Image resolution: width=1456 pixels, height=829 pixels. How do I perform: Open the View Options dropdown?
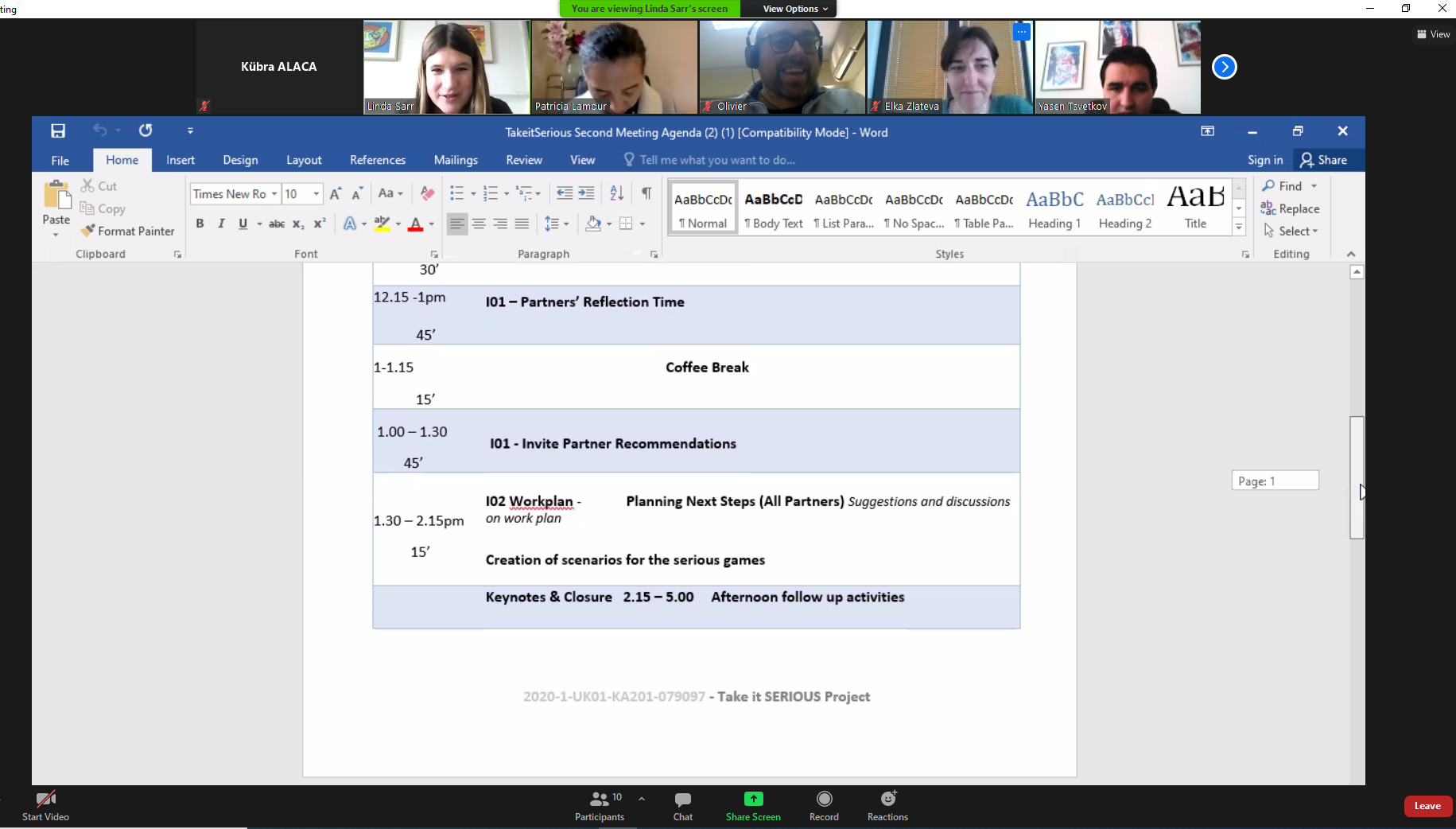pyautogui.click(x=795, y=9)
